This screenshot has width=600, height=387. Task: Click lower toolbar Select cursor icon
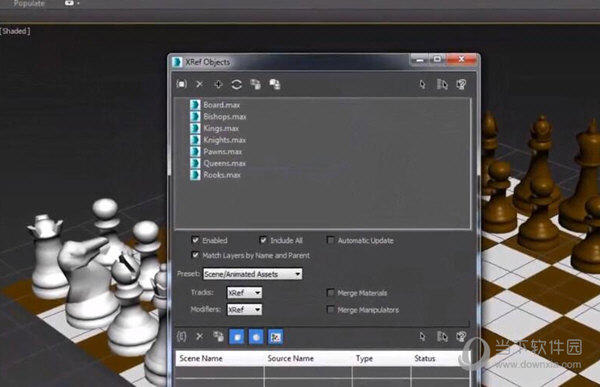(x=422, y=337)
